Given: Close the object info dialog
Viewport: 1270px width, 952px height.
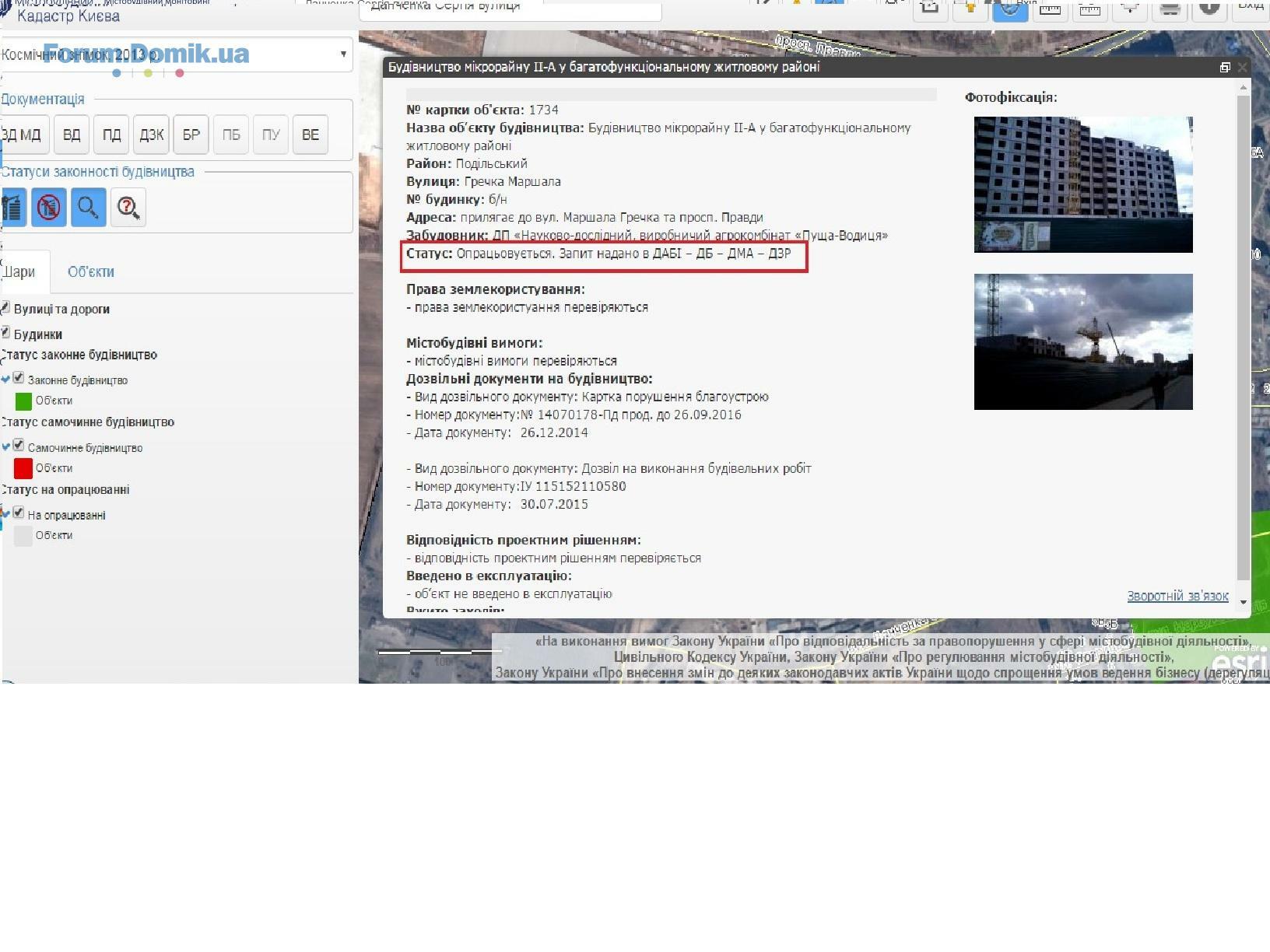Looking at the screenshot, I should (1242, 68).
